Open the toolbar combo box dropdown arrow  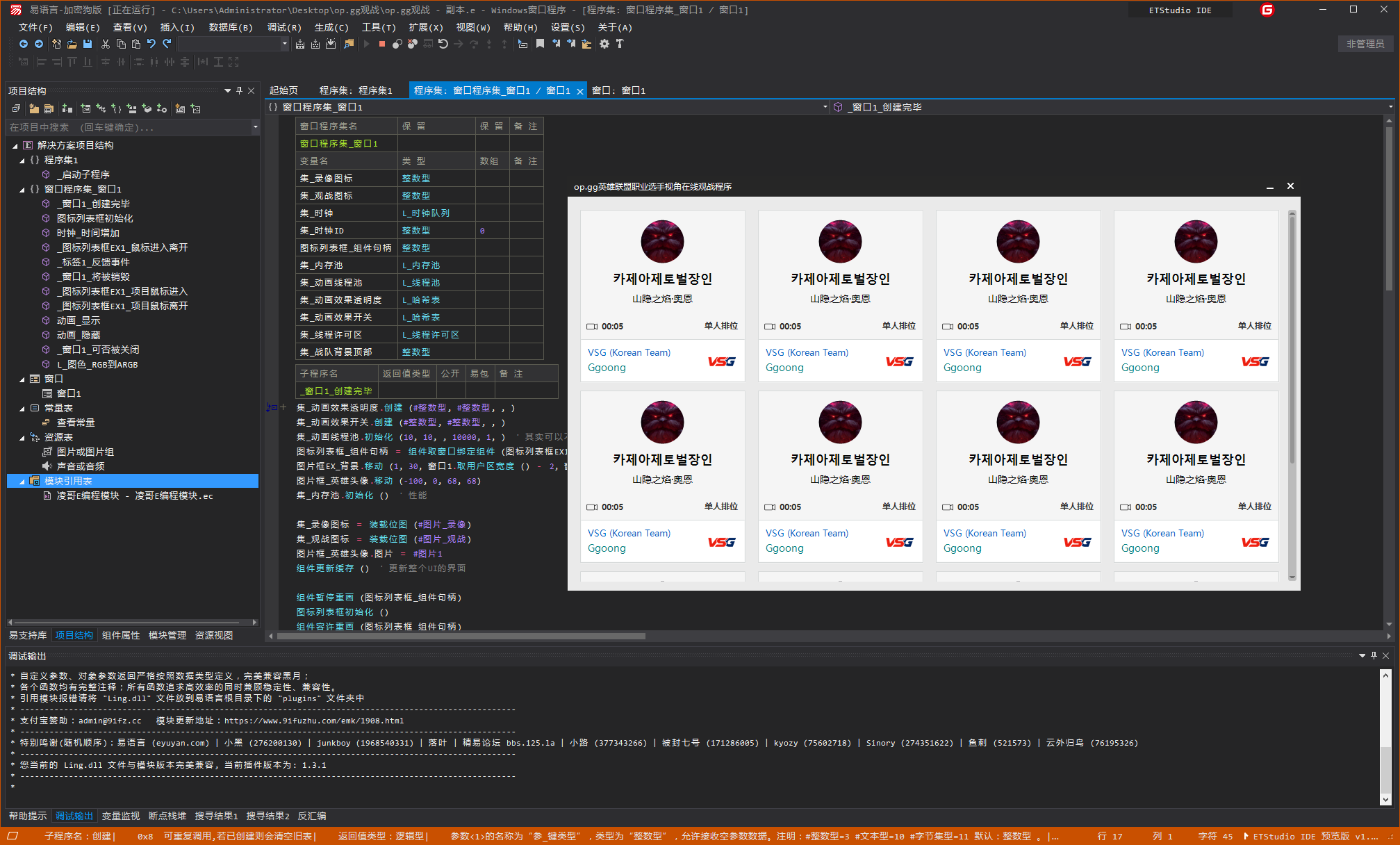(x=284, y=44)
